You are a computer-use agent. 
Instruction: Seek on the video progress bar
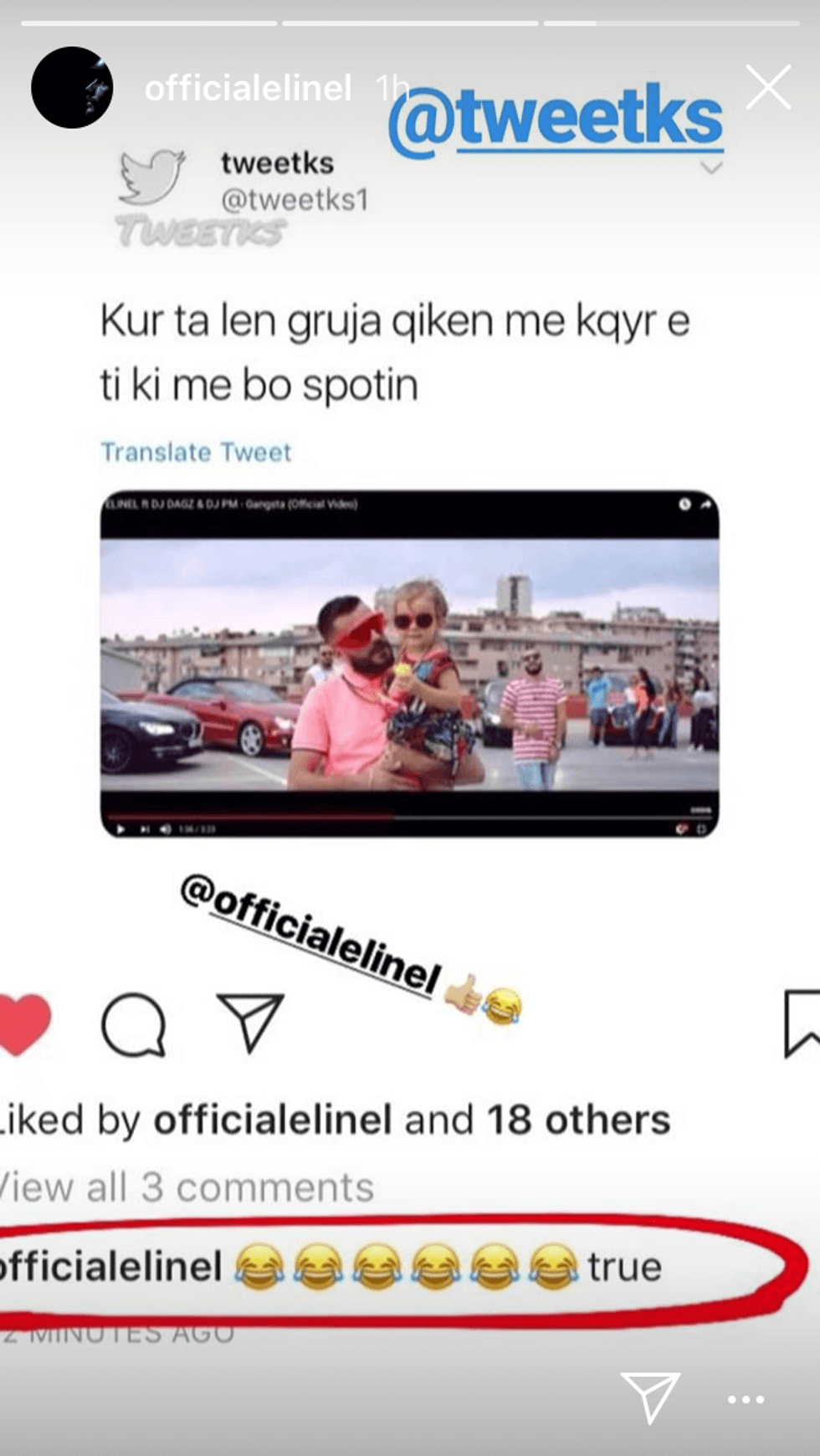[409, 814]
